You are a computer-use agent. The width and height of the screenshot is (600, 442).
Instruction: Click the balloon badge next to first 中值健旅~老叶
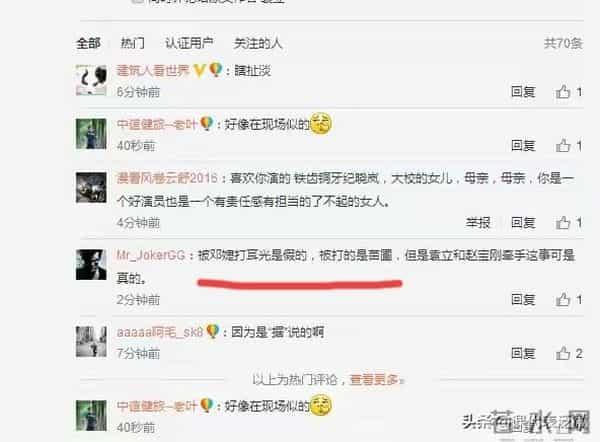pos(207,124)
